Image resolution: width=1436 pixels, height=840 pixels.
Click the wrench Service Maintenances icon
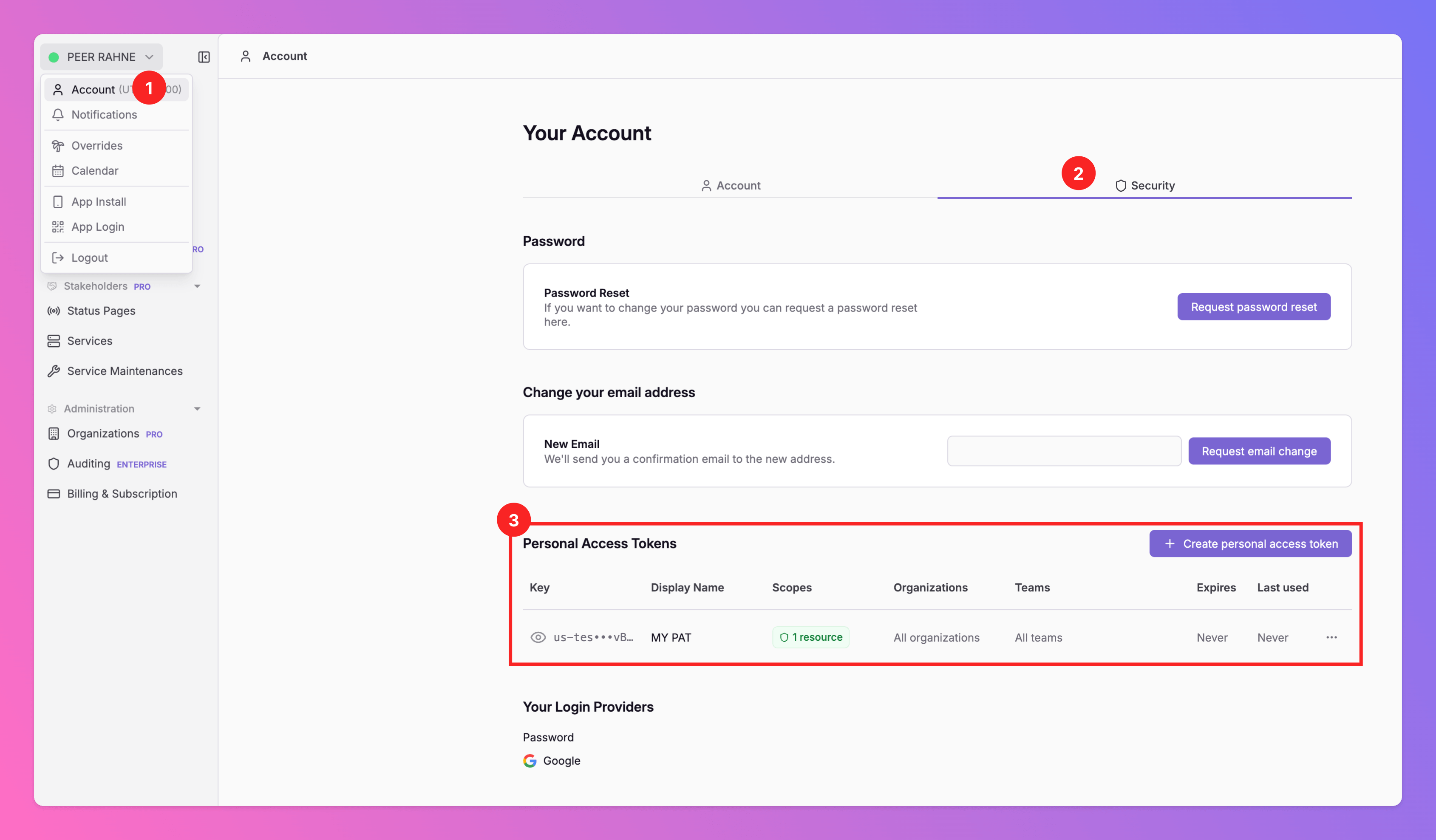(54, 371)
